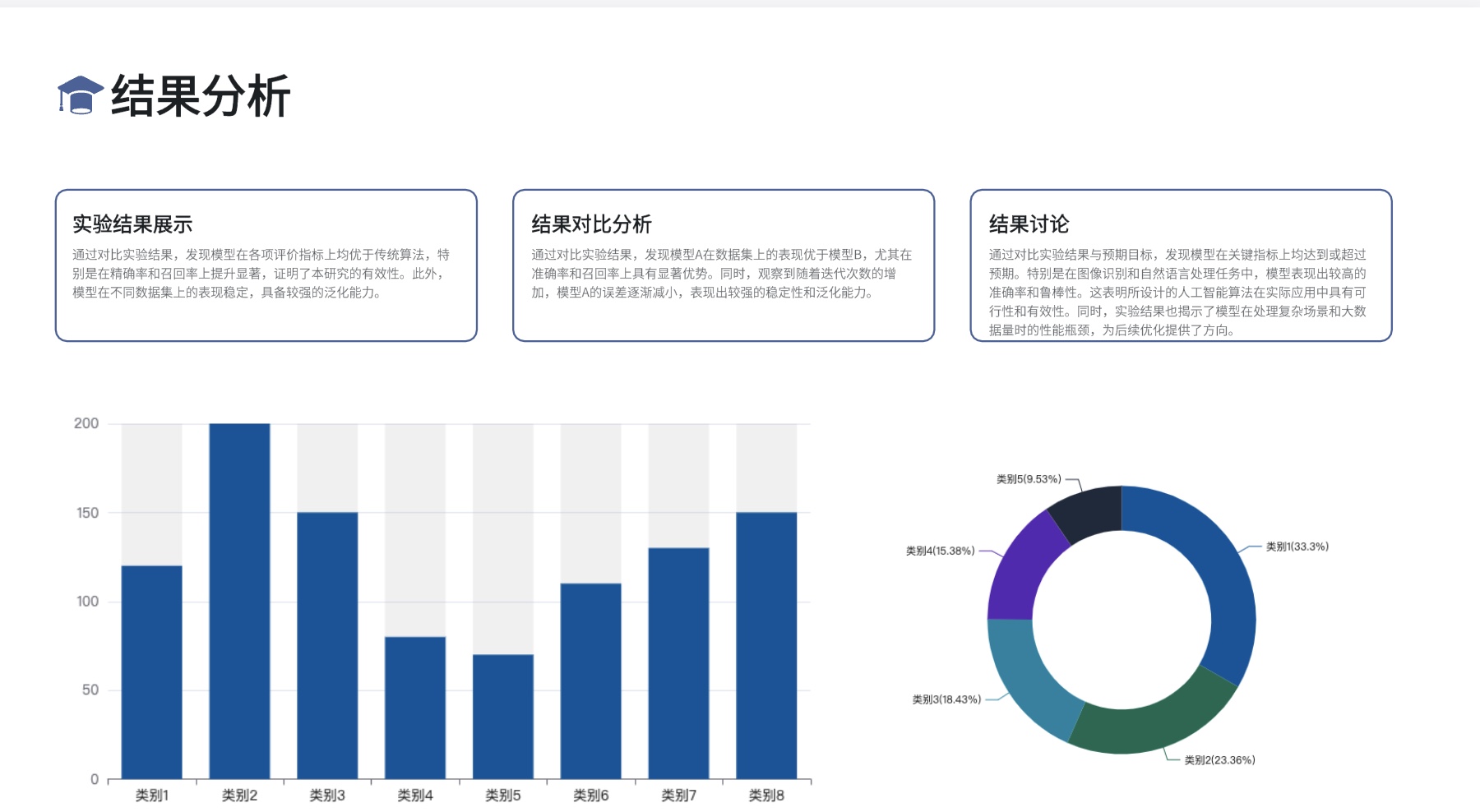
Task: Click the 类别4(15.38%) donut label
Action: pos(940,551)
